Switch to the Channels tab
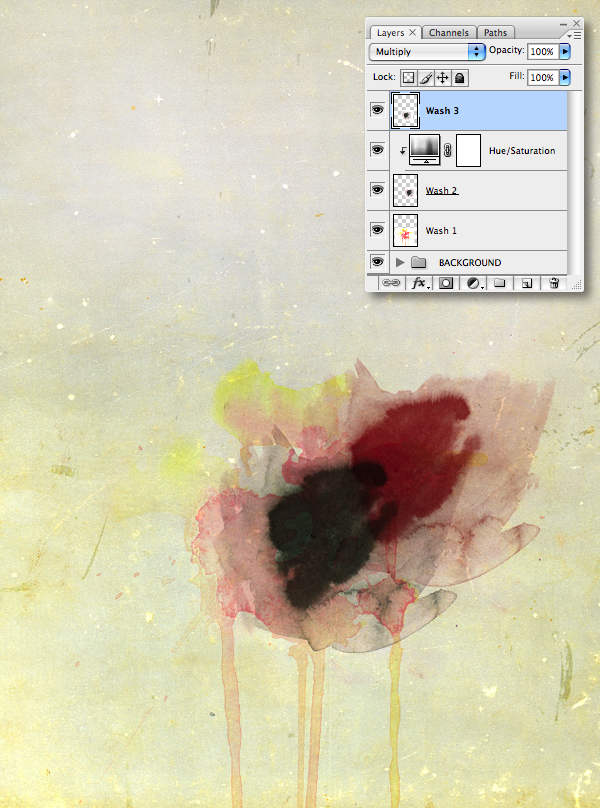600x808 pixels. (448, 32)
